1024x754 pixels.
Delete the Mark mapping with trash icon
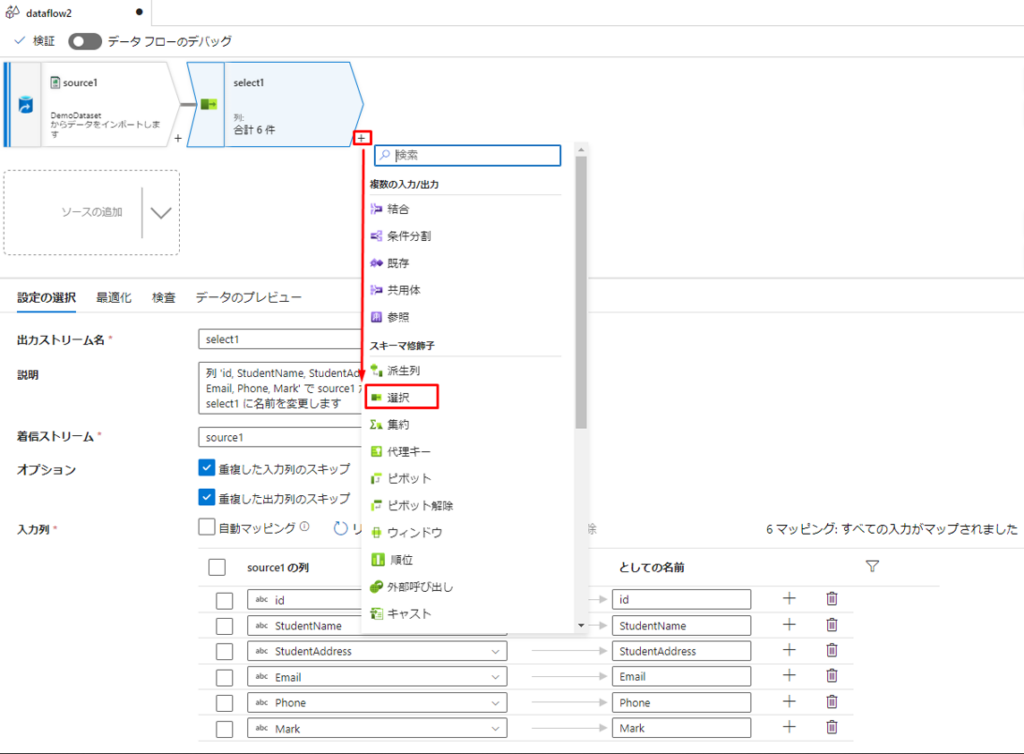[831, 728]
